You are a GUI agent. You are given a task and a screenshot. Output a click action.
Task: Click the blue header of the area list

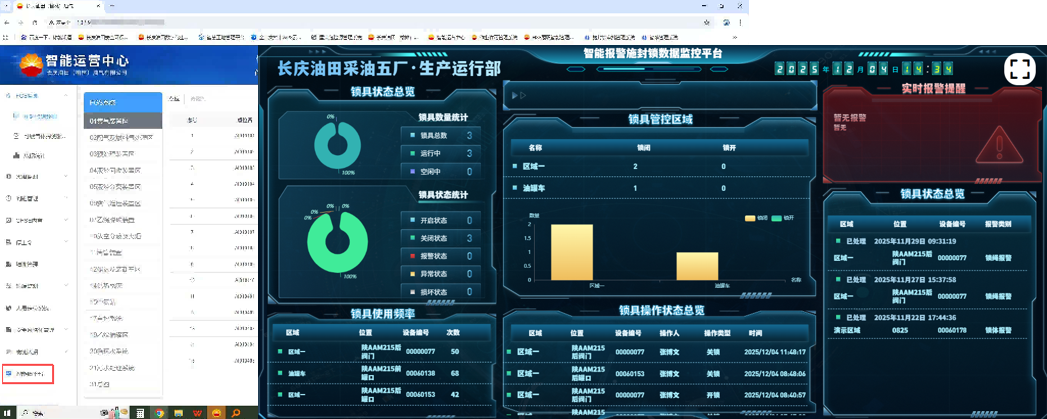click(x=123, y=102)
